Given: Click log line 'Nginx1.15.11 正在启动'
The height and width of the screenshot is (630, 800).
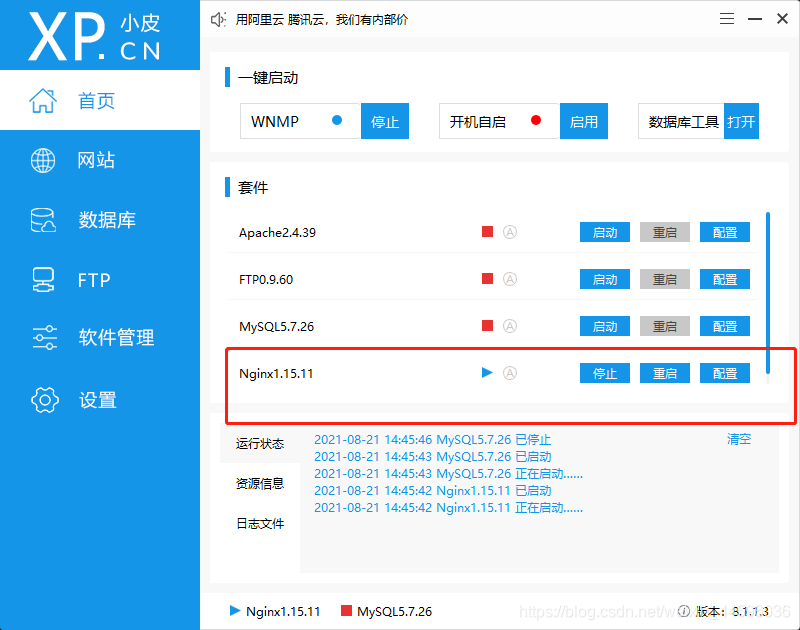Looking at the screenshot, I should pos(448,508).
